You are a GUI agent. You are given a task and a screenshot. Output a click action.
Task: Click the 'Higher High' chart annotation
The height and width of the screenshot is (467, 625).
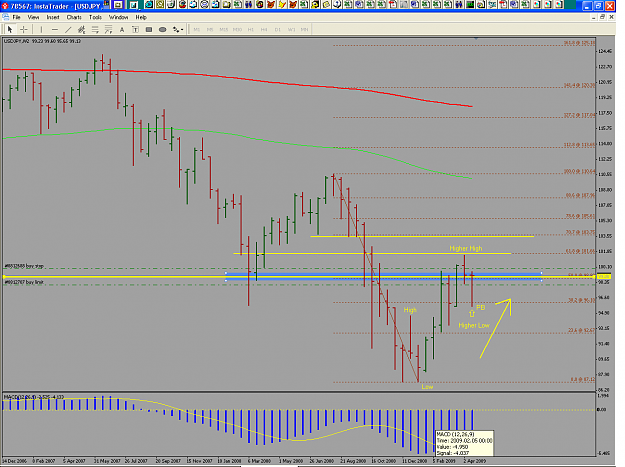point(466,248)
